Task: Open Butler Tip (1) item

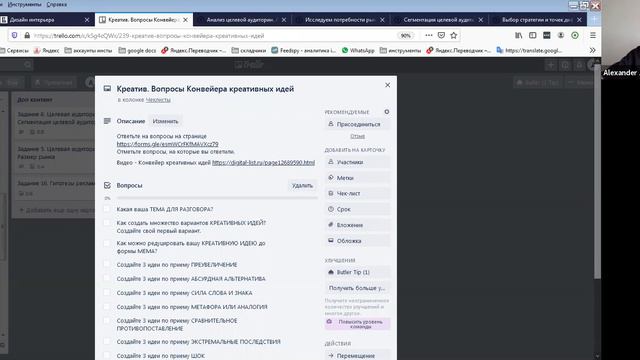Action: click(x=358, y=272)
